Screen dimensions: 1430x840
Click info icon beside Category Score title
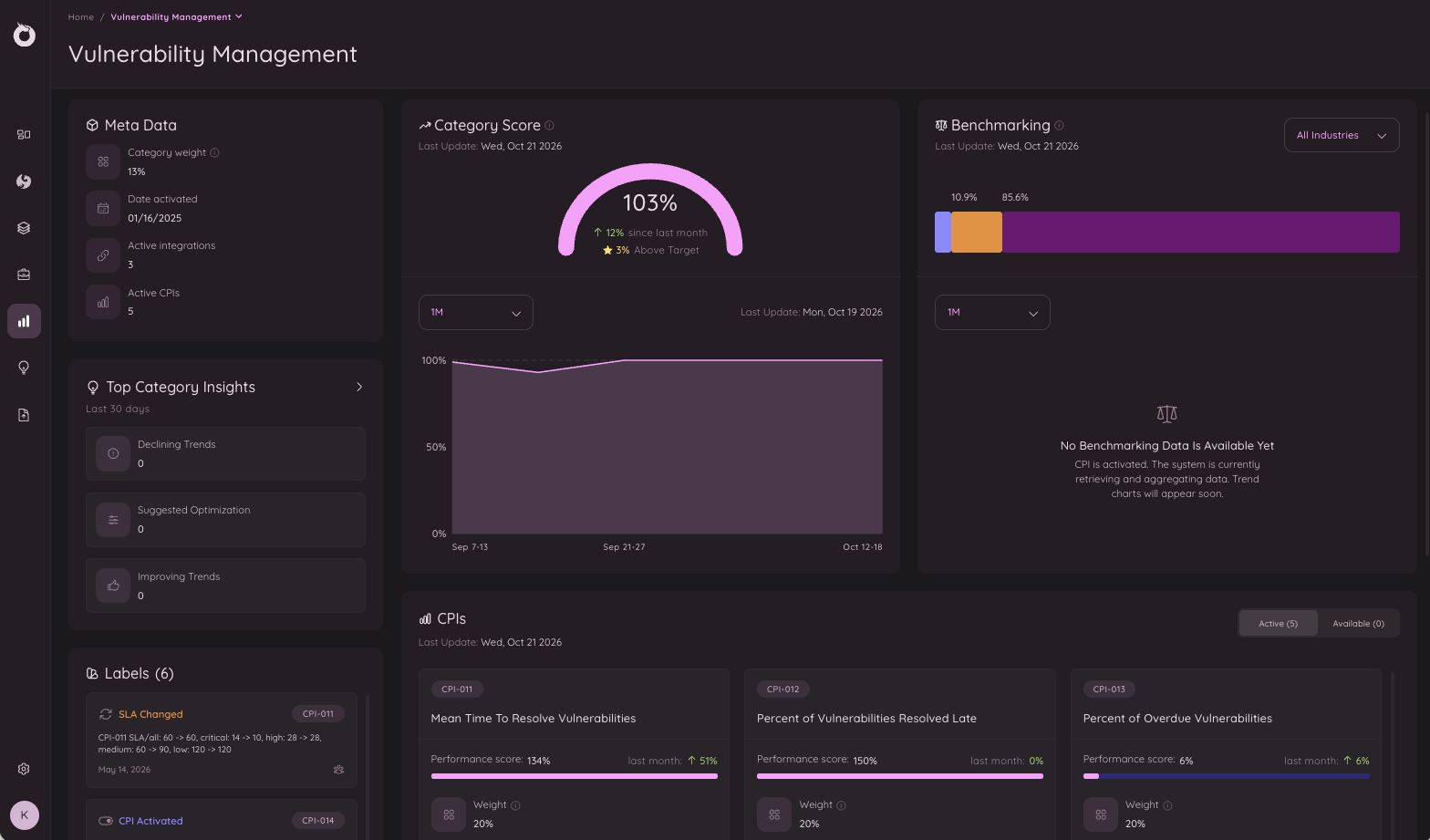tap(550, 126)
